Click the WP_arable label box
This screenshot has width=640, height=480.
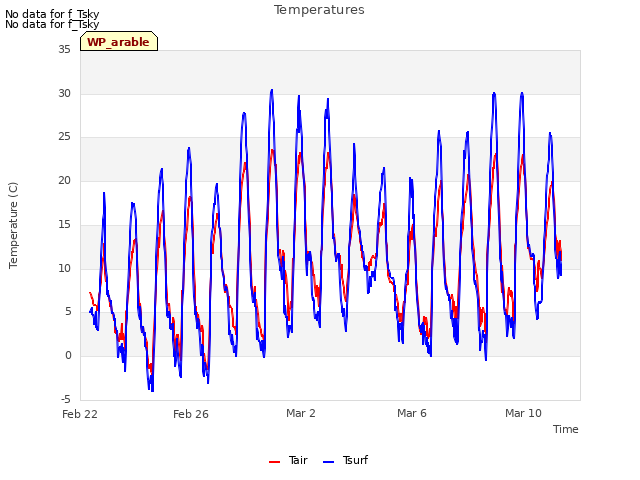(x=119, y=41)
